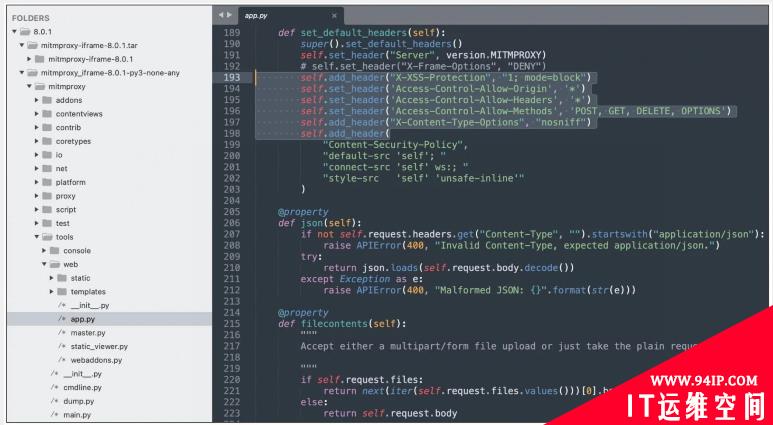Click def filecontents(self) line

point(342,324)
